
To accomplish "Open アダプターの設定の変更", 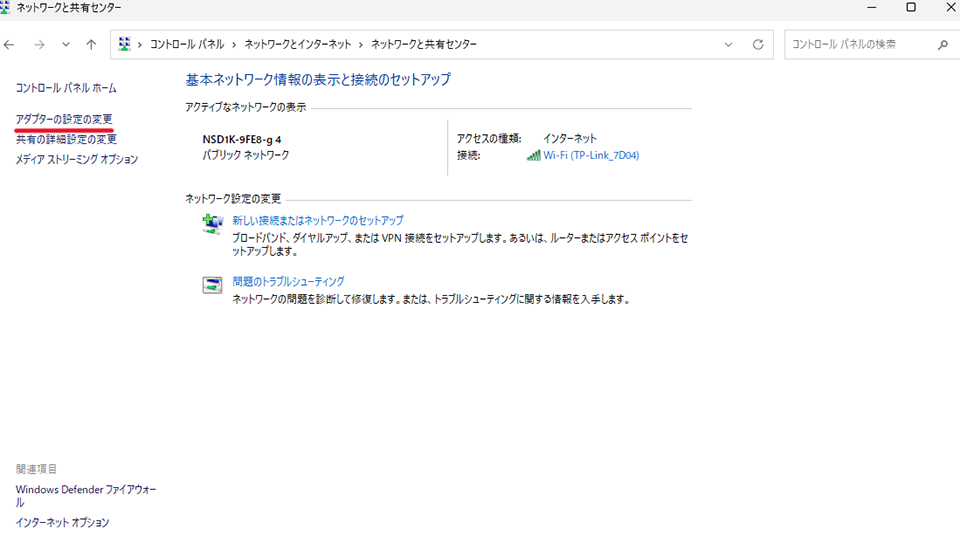I will pyautogui.click(x=64, y=119).
